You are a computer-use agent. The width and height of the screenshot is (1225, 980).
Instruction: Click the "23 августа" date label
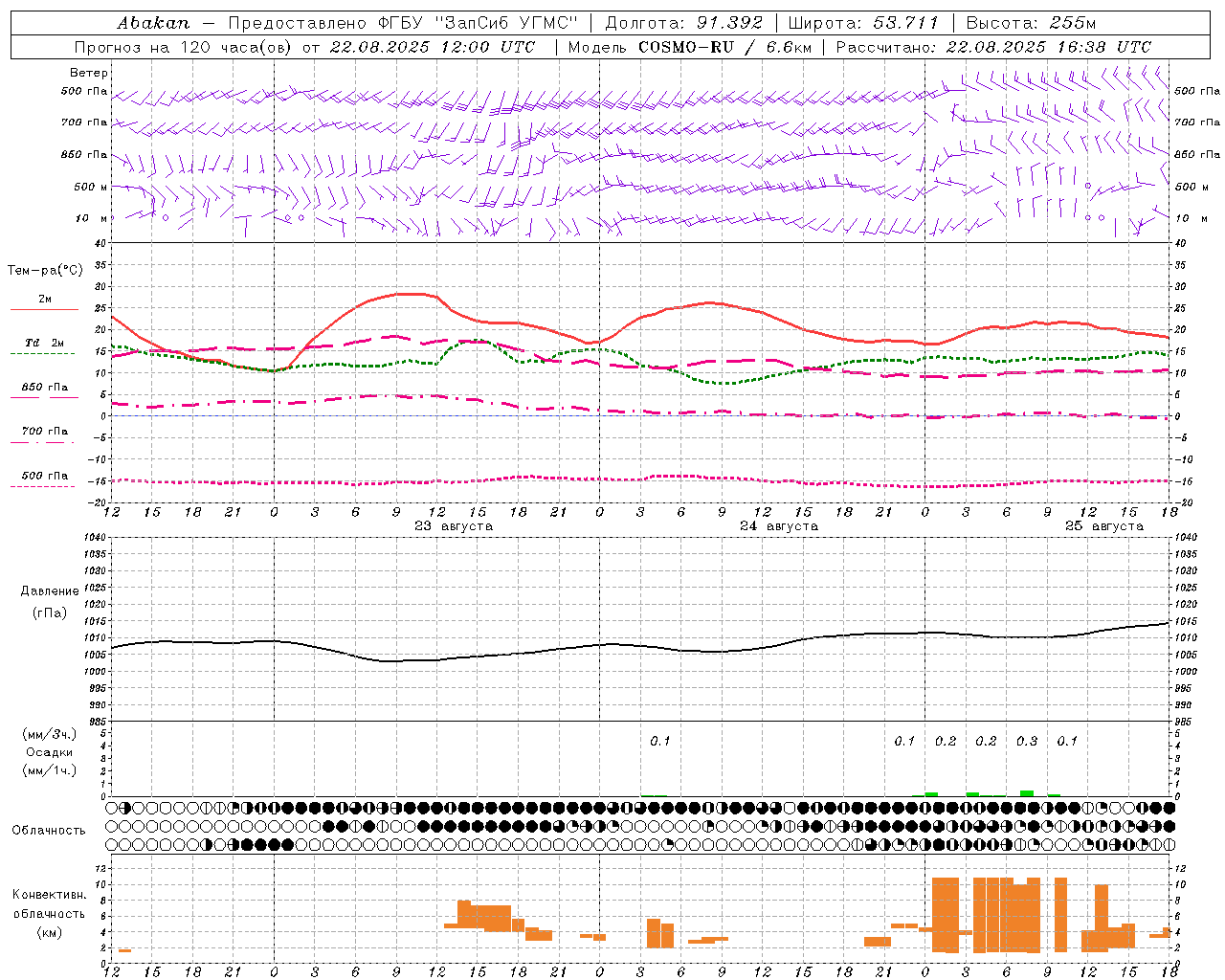(453, 526)
